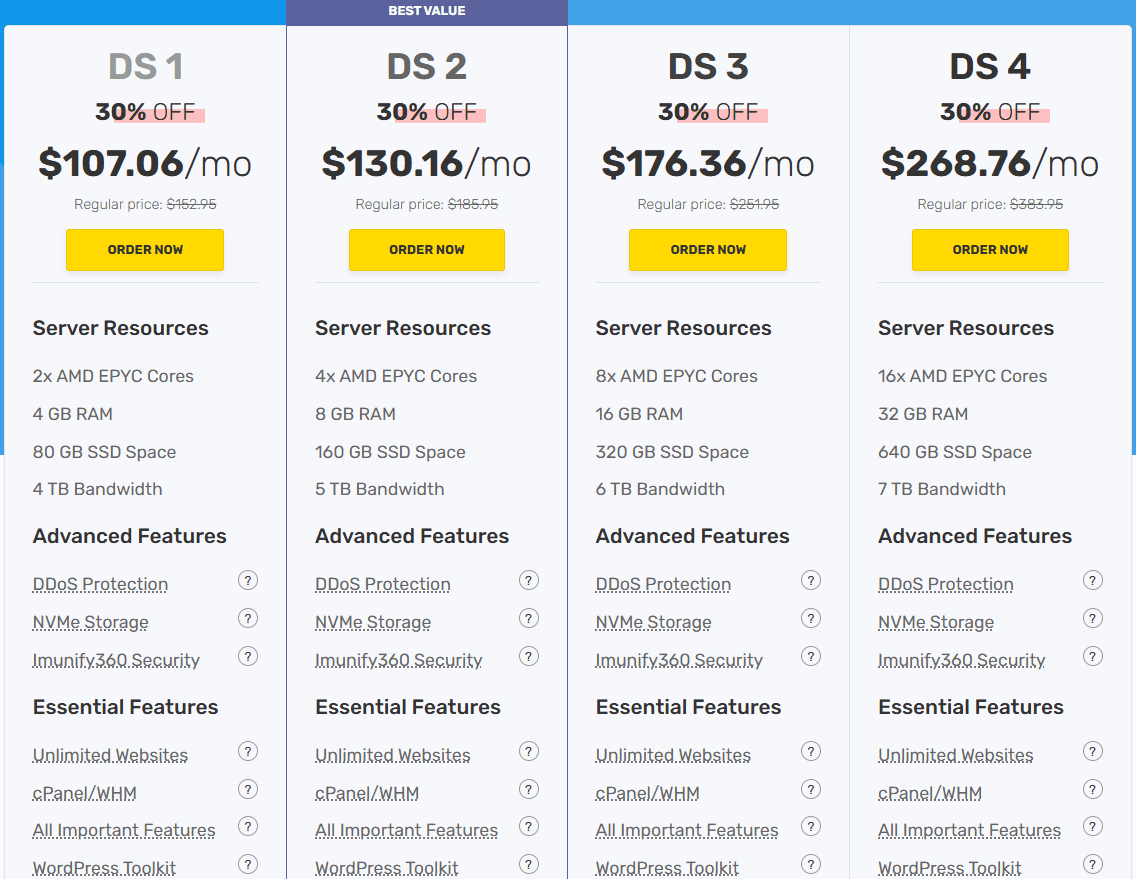
Task: Click help icon beside DS 1 cPanel/WHM
Action: (x=248, y=790)
